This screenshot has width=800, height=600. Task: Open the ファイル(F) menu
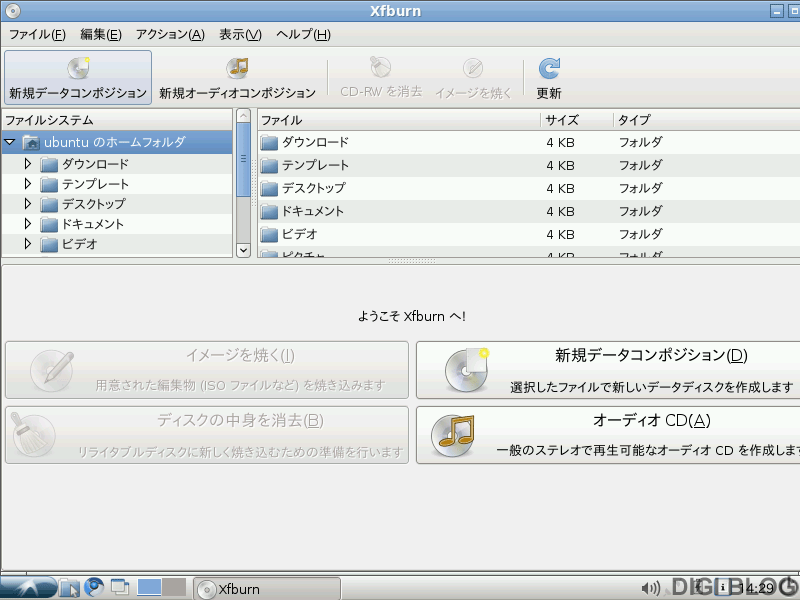tap(37, 35)
